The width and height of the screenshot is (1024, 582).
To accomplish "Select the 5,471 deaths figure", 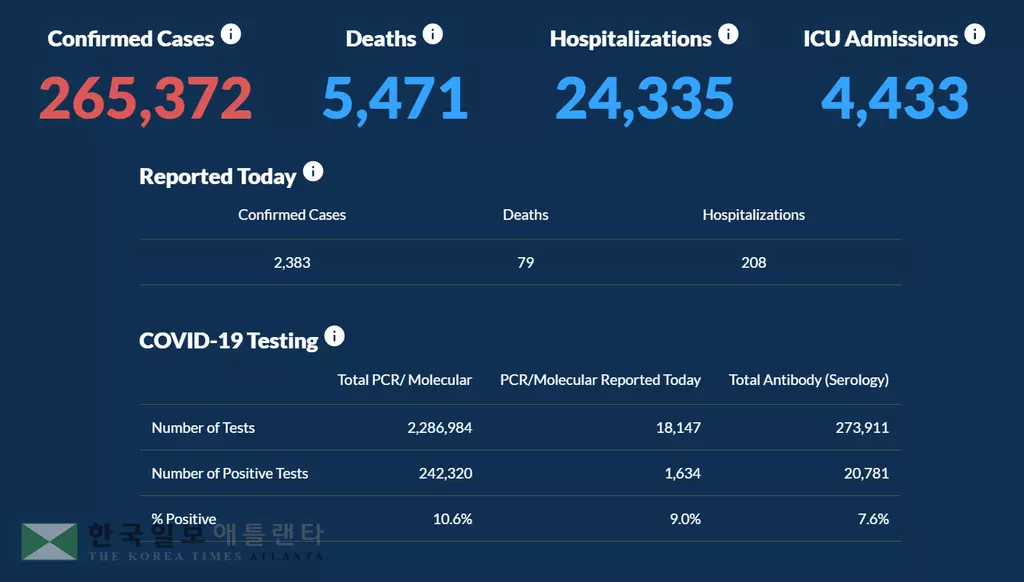I will tap(395, 98).
